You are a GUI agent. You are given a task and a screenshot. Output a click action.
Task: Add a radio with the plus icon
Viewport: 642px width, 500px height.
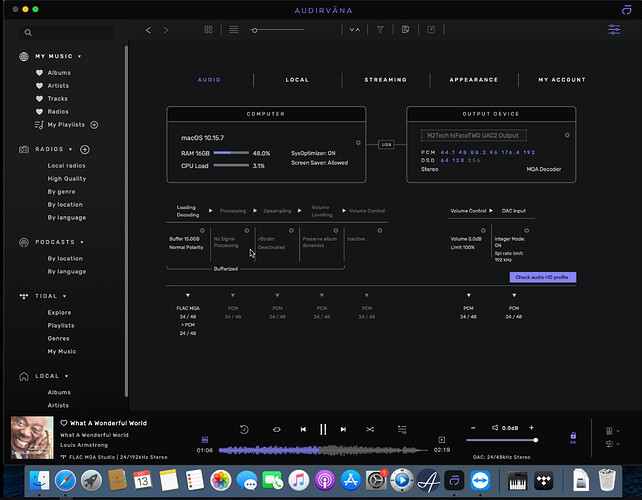(85, 149)
